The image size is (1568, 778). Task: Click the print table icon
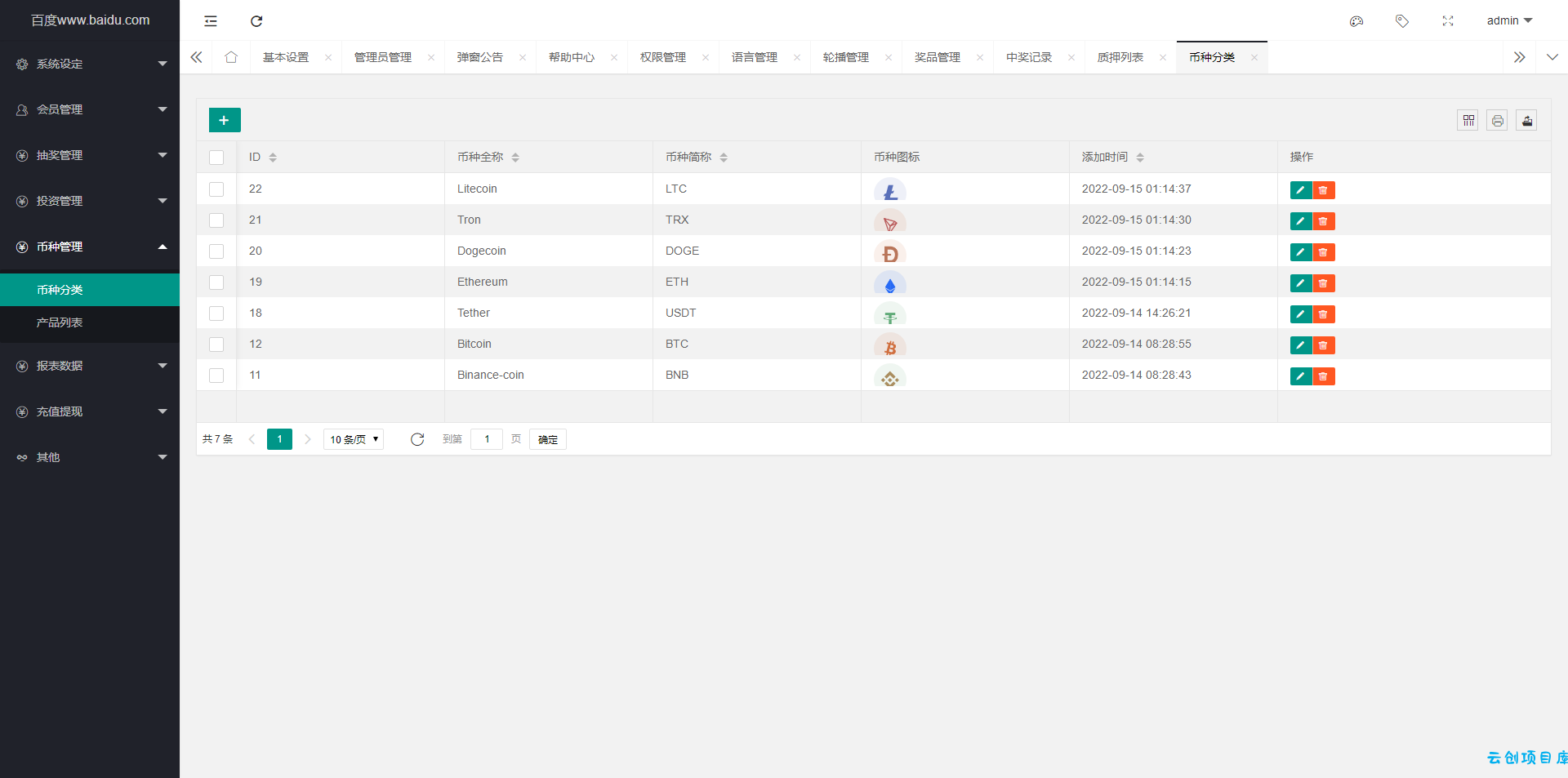point(1498,121)
